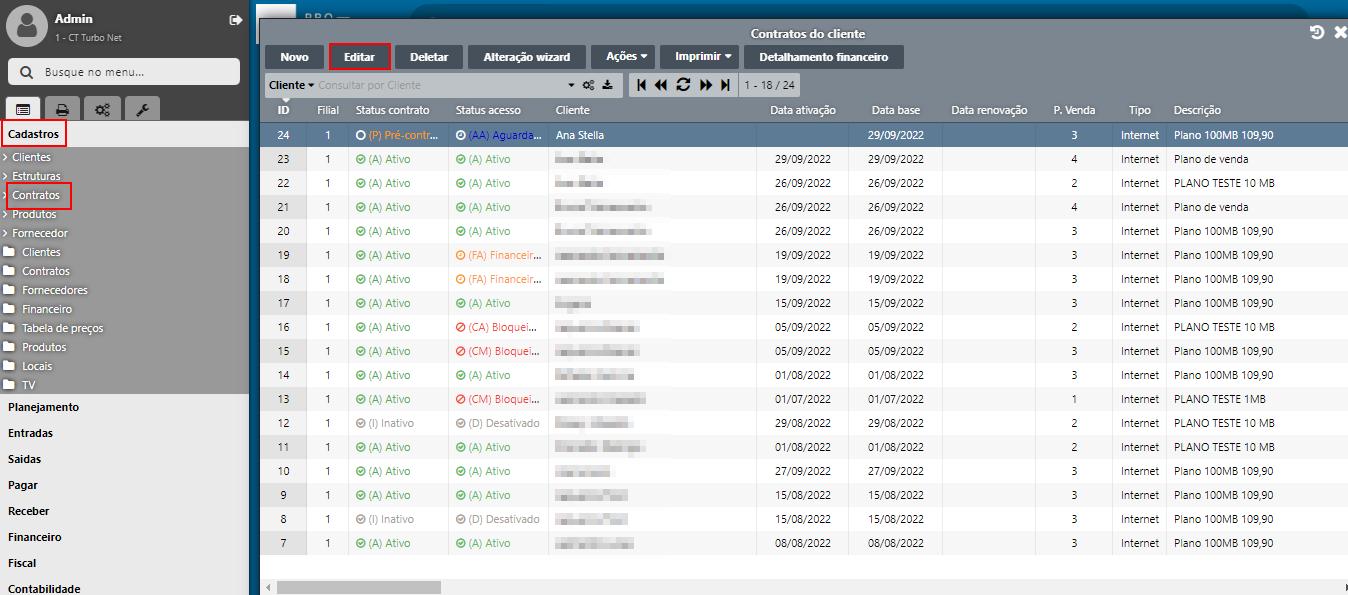
Task: Click the history icon in window header
Action: 1317,33
